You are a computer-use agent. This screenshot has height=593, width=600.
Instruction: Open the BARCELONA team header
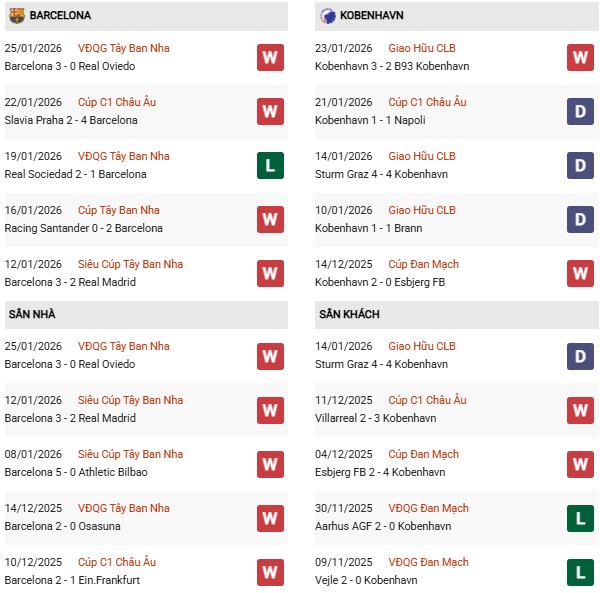click(x=62, y=16)
